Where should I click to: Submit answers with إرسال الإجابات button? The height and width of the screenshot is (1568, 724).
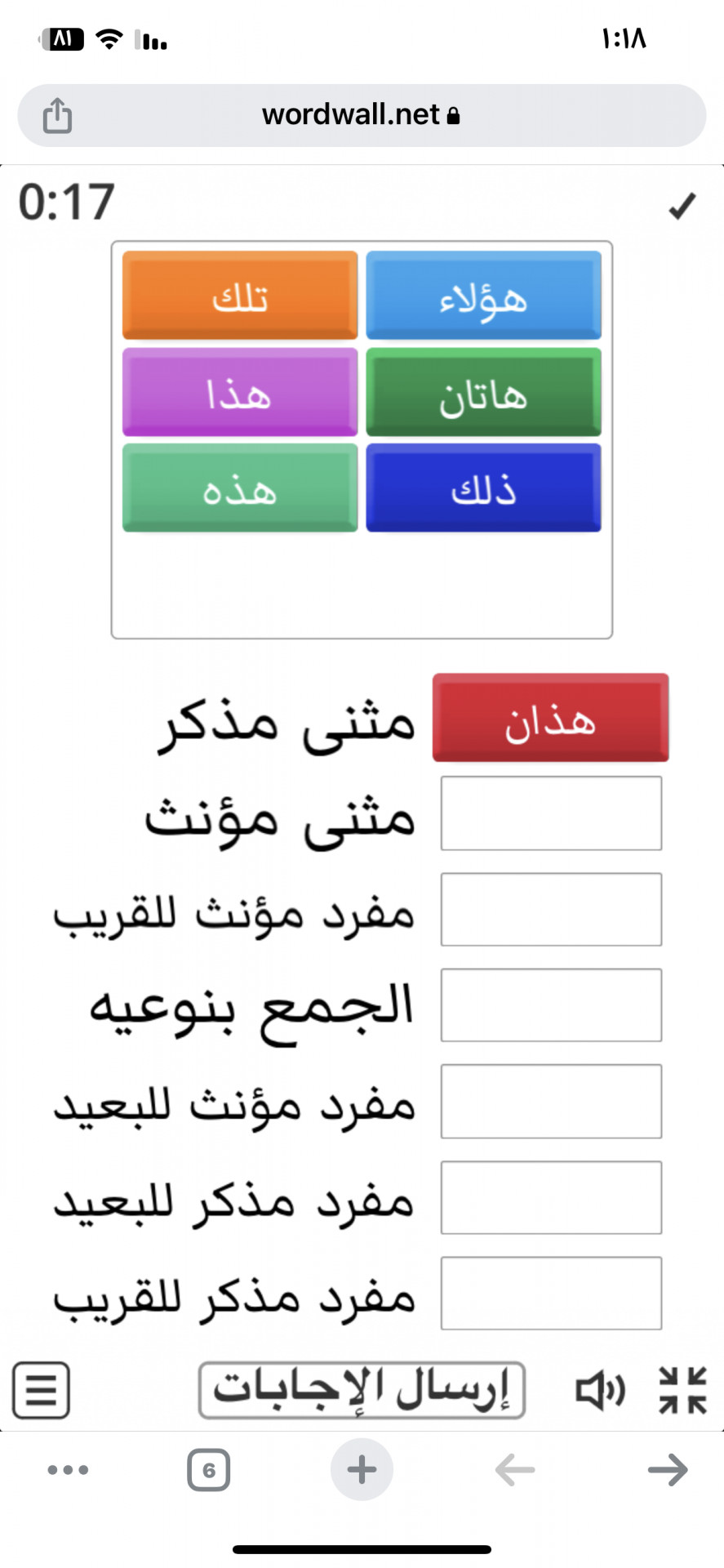click(362, 1389)
